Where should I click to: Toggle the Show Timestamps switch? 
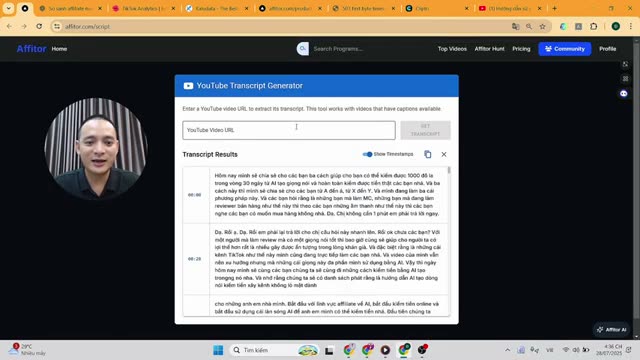click(367, 154)
